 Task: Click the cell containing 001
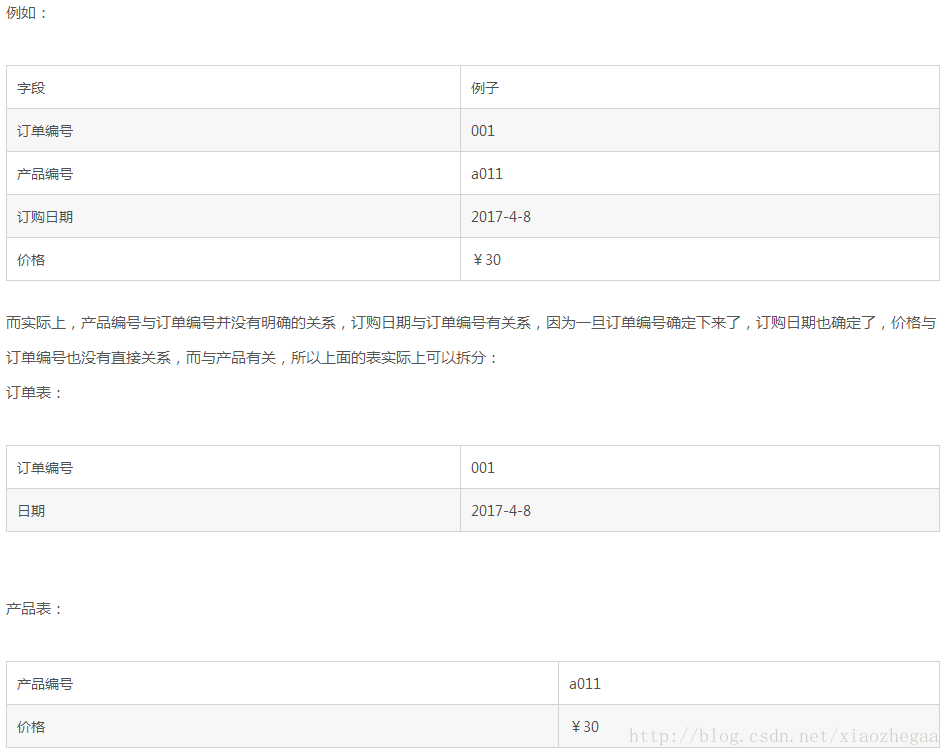tap(481, 130)
